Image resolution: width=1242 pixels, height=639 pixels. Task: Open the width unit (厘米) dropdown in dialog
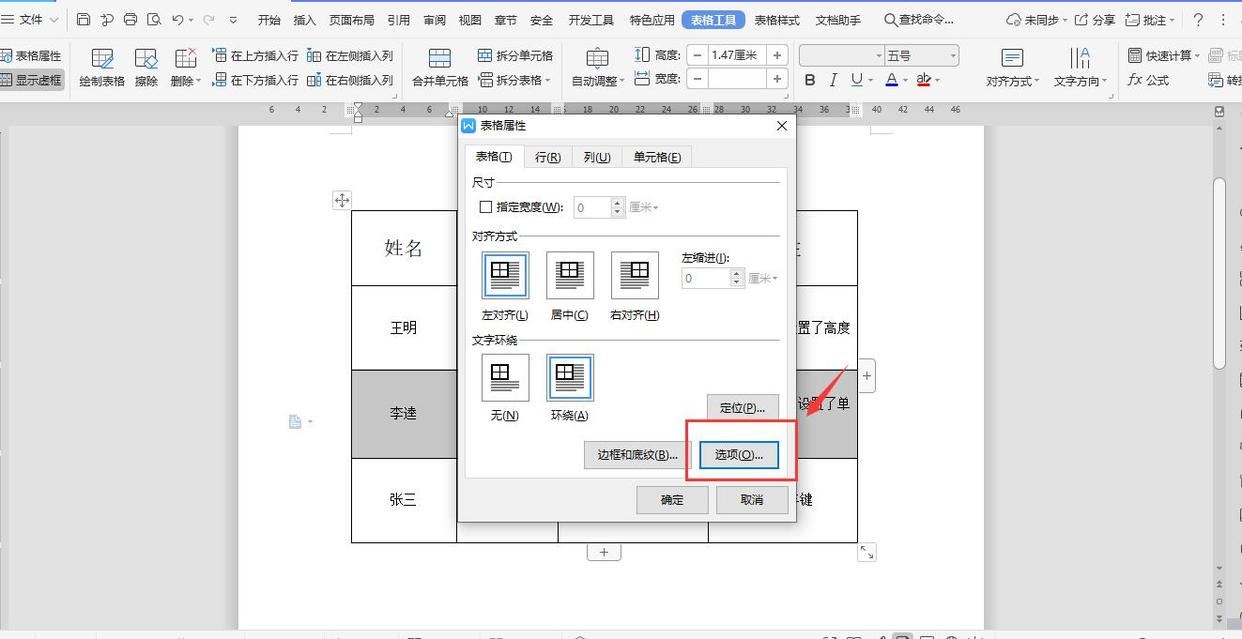coord(644,207)
